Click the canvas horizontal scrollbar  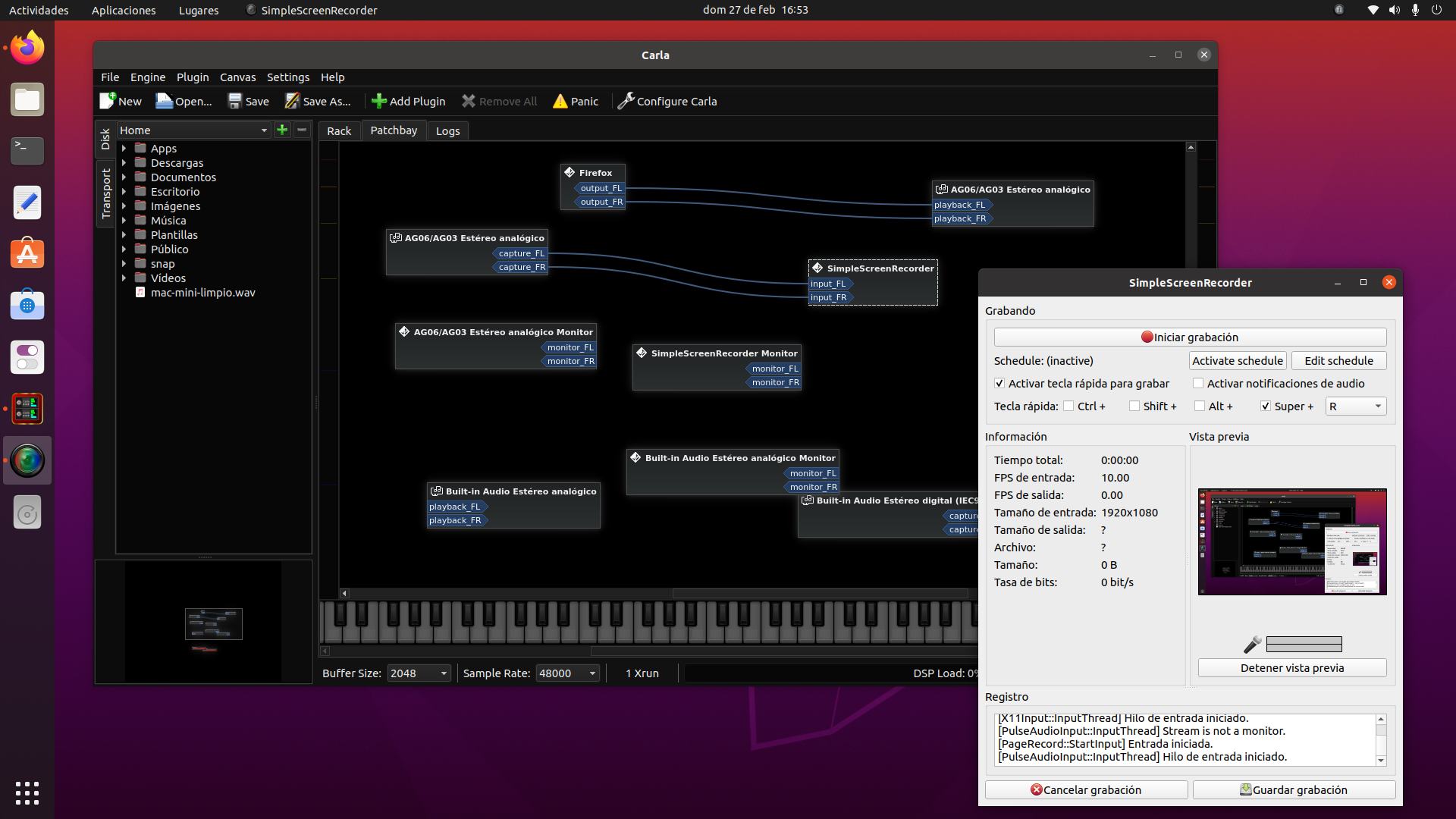(x=819, y=594)
